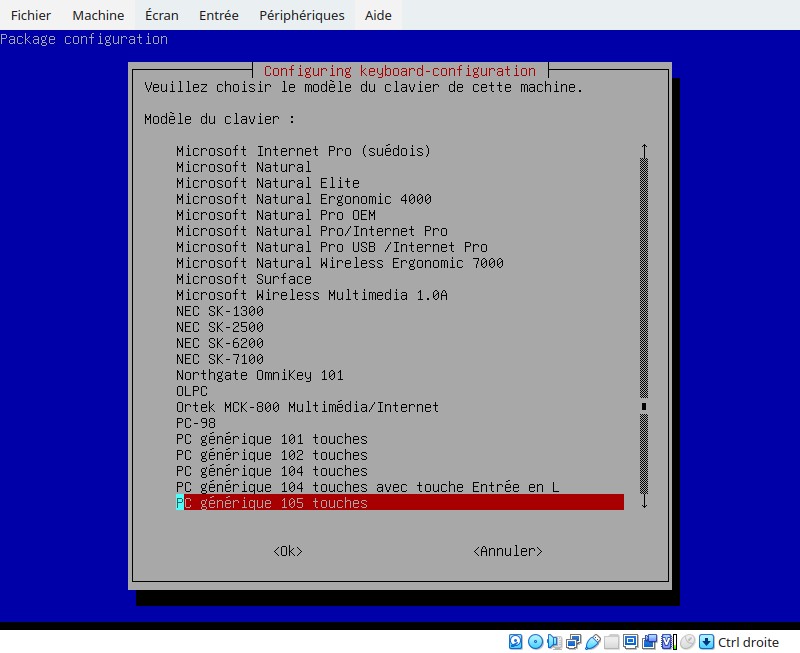Confirm selection with the Ok button

(288, 551)
